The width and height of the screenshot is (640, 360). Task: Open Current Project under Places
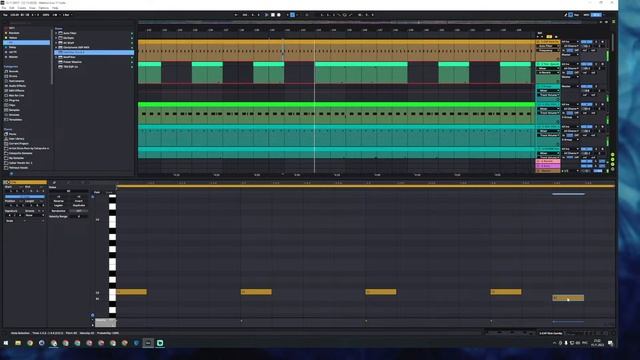click(x=18, y=144)
